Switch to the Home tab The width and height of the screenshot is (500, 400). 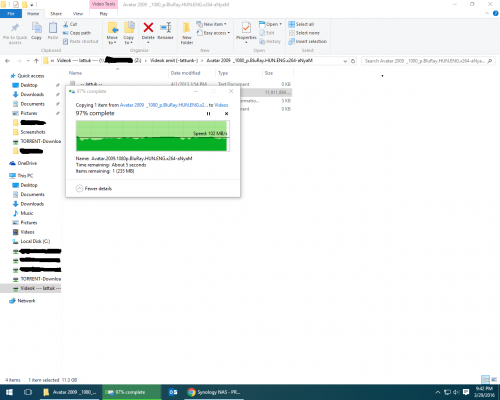33,14
